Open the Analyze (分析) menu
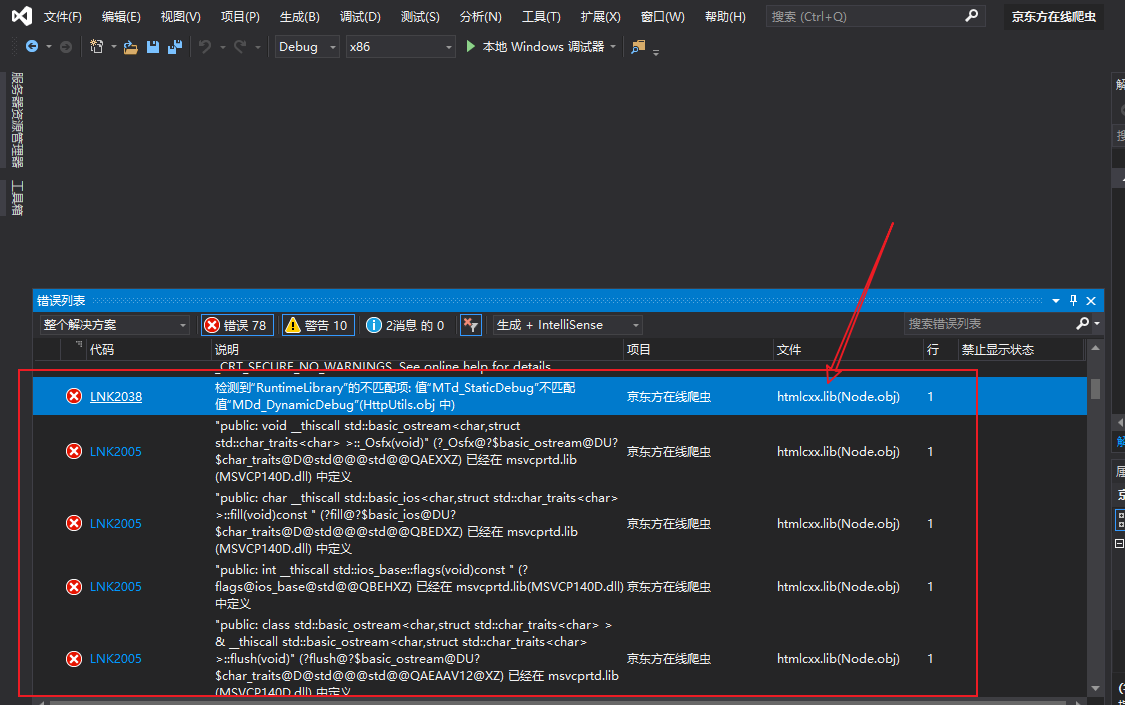 481,16
